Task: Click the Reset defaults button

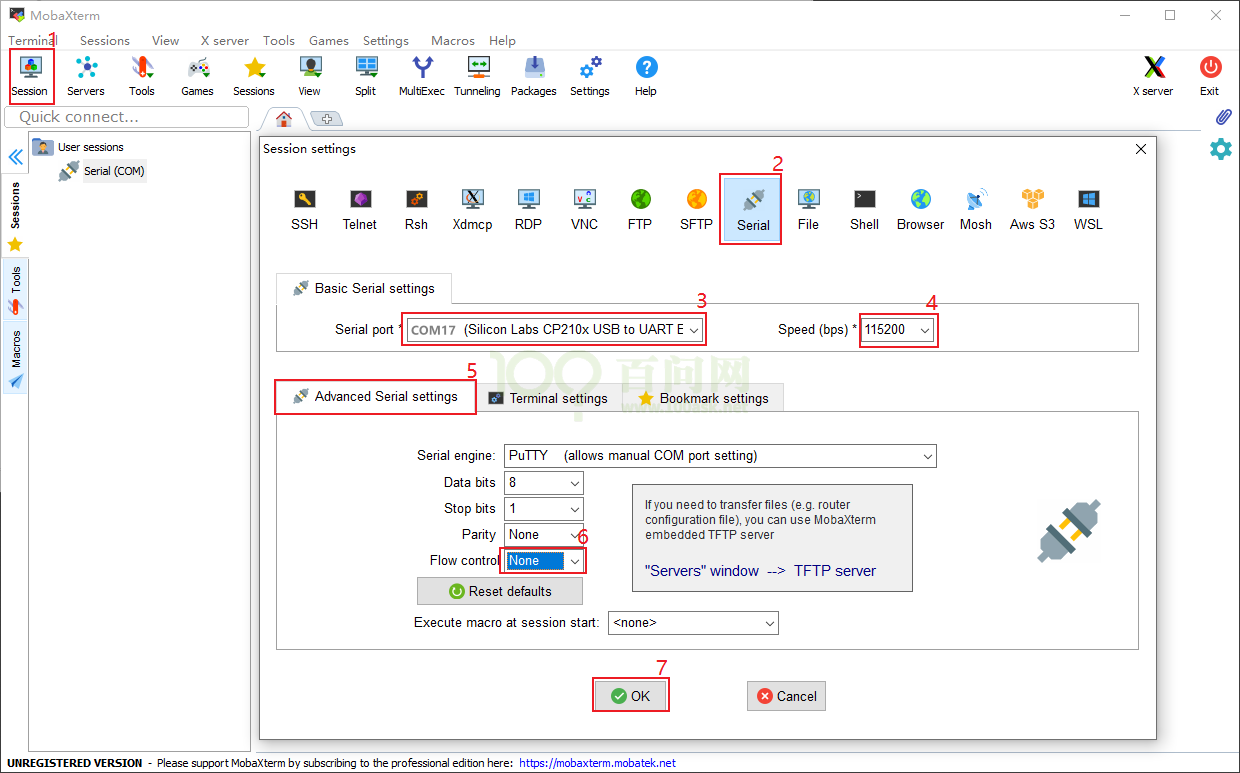Action: pos(500,591)
